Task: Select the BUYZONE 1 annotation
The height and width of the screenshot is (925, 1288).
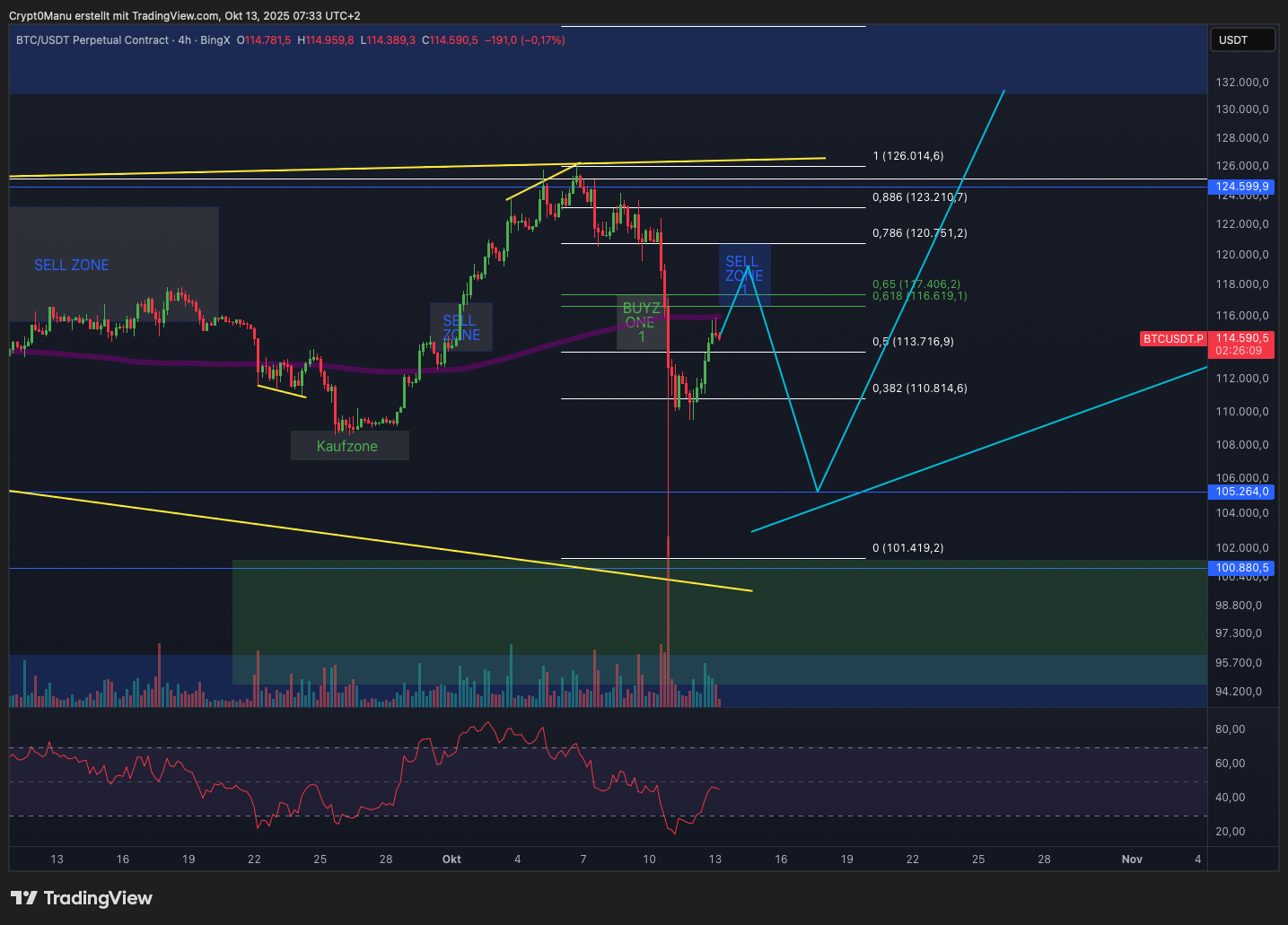Action: click(x=641, y=323)
